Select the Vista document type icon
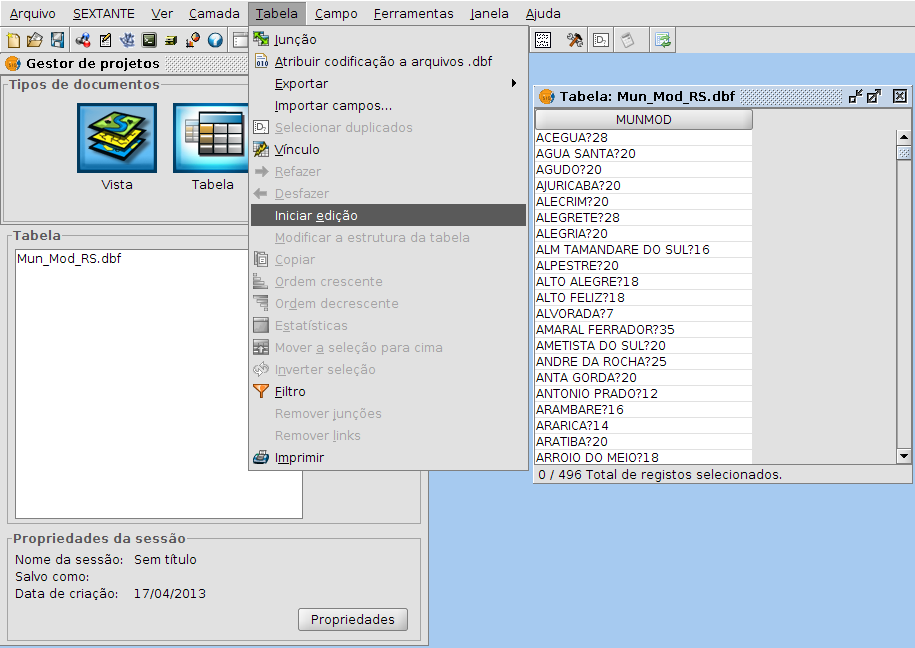This screenshot has height=648, width=915. coord(117,138)
